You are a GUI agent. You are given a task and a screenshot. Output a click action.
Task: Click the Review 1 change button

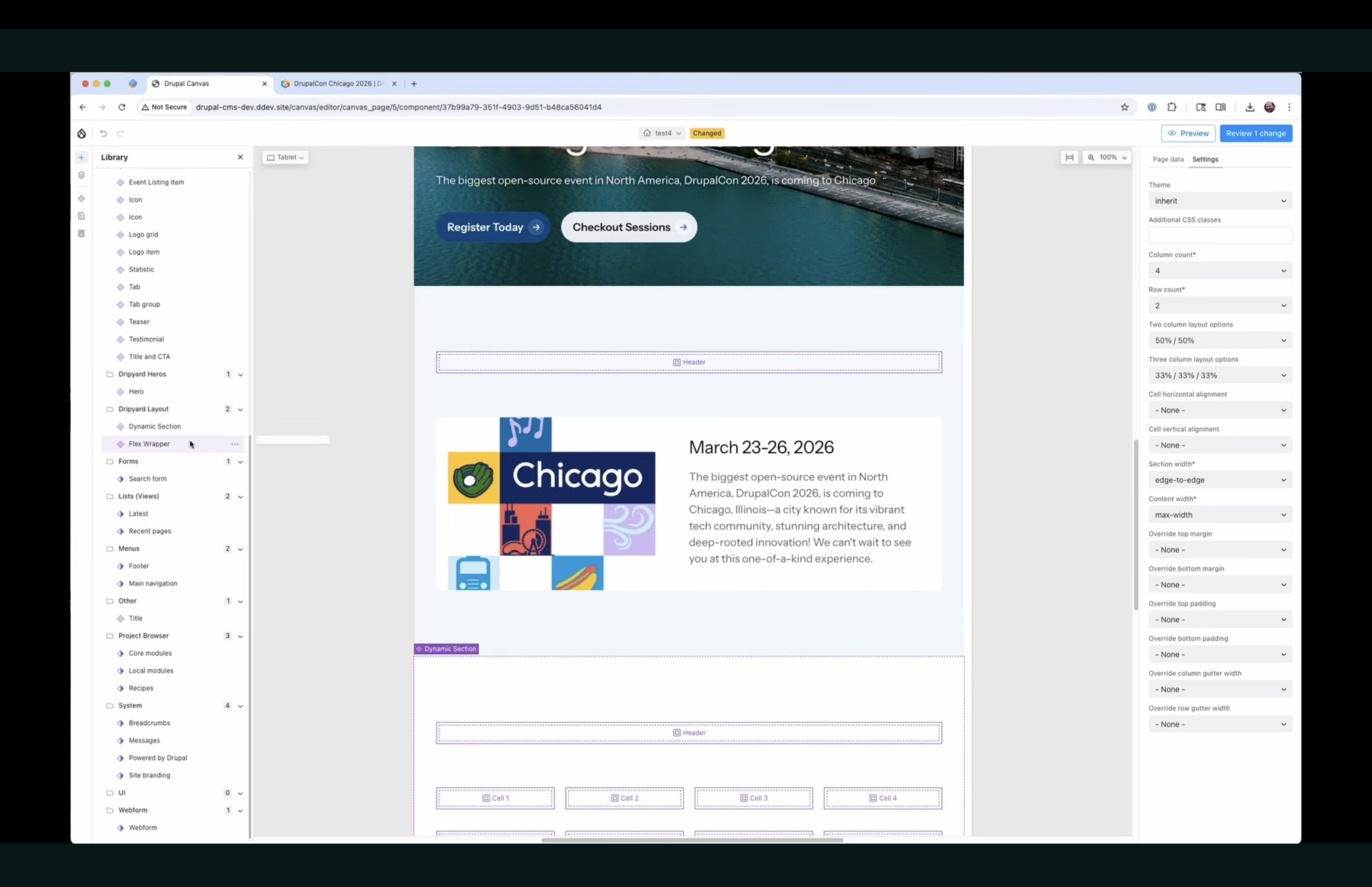pyautogui.click(x=1256, y=133)
